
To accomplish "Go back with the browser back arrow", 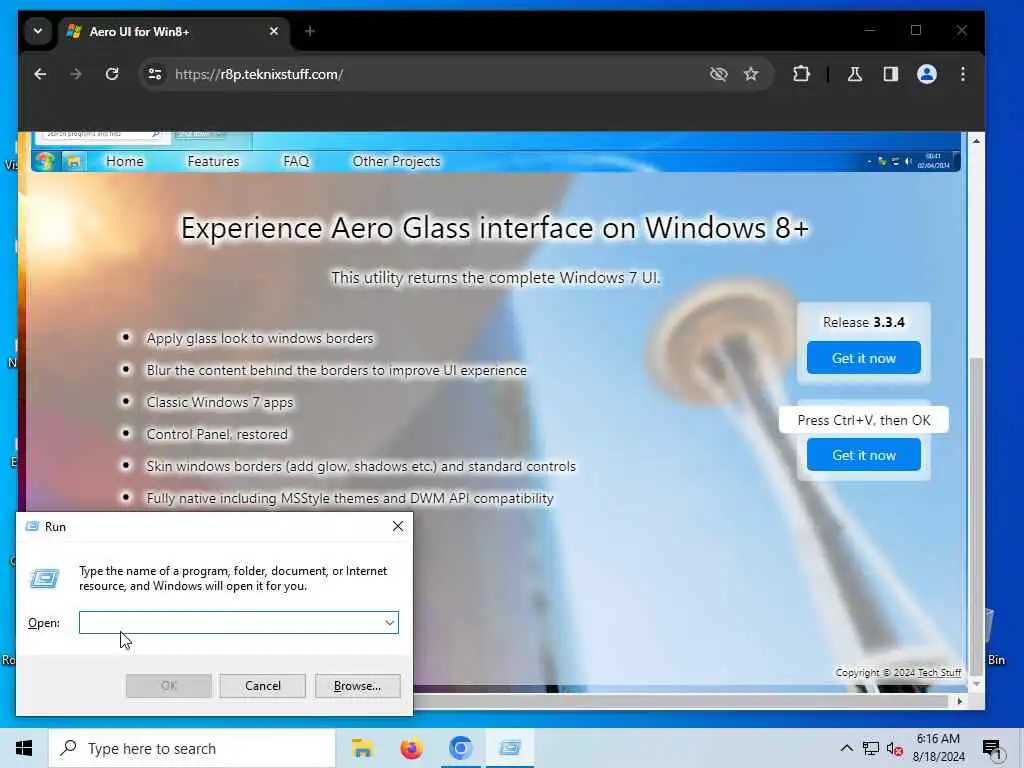I will [x=40, y=74].
